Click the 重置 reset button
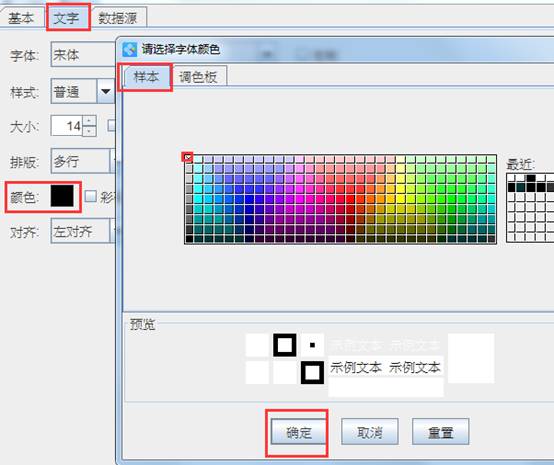Viewport: 554px width, 465px height. tap(440, 432)
